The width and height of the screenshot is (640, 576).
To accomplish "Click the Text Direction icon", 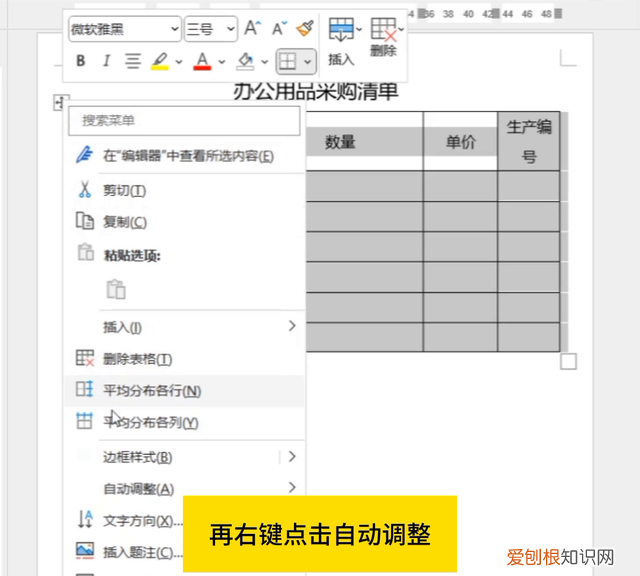I will point(85,519).
